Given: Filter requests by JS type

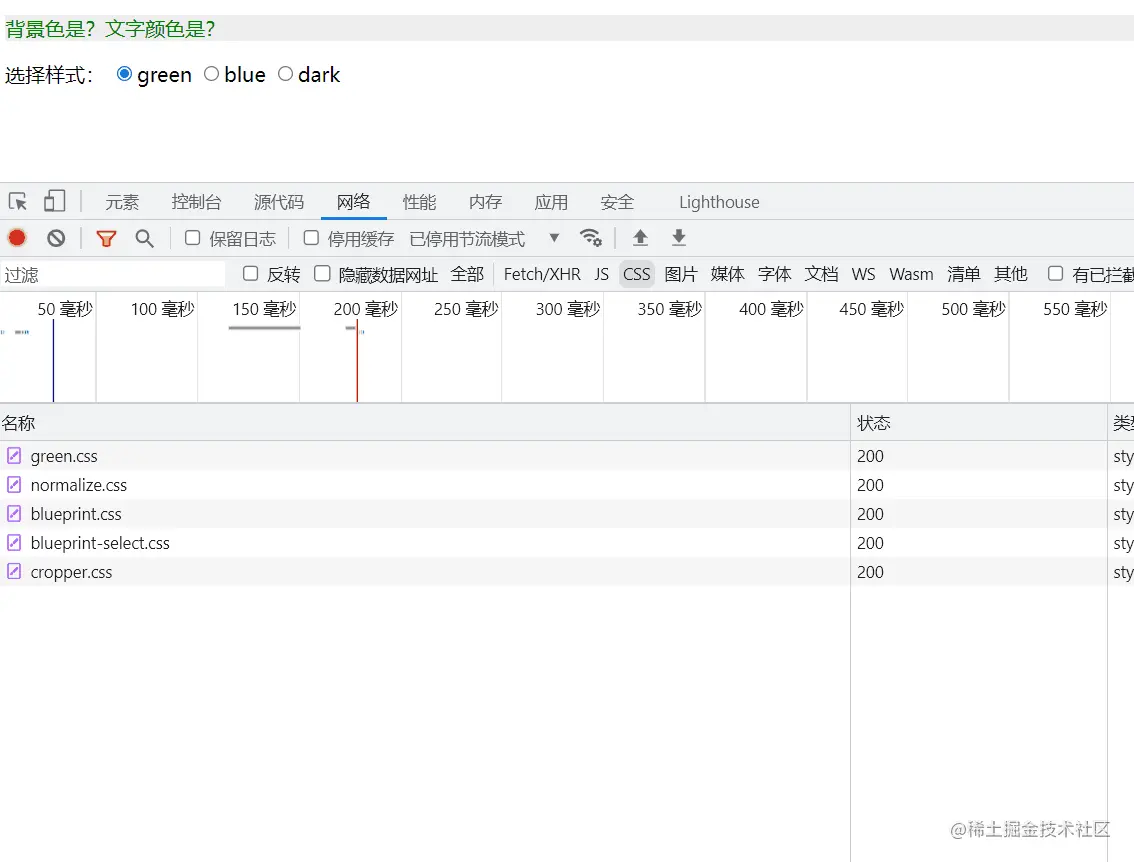Looking at the screenshot, I should coord(602,274).
